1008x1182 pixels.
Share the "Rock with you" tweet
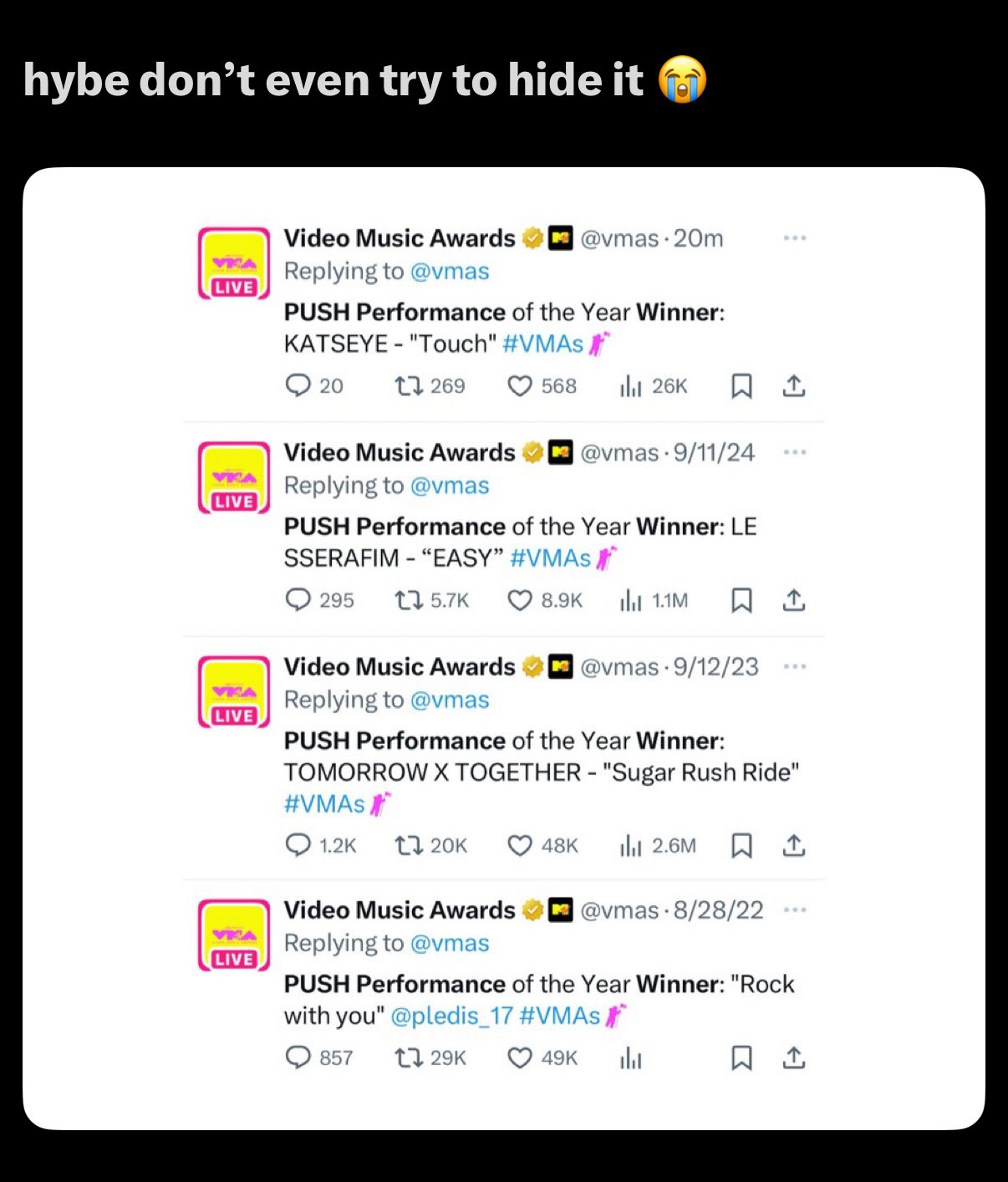(x=793, y=1057)
